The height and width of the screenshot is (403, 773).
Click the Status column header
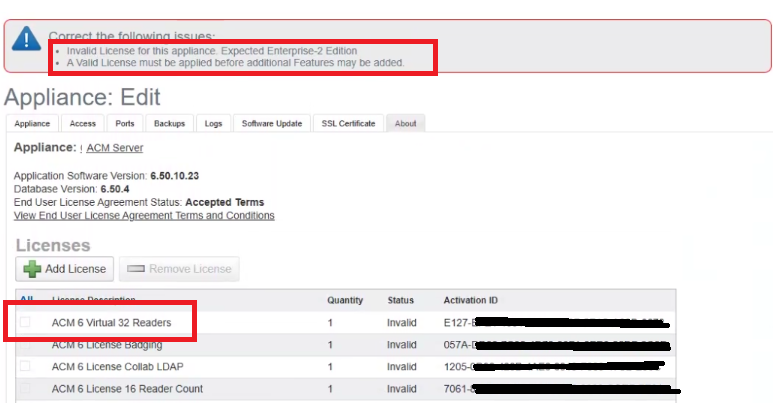(401, 300)
